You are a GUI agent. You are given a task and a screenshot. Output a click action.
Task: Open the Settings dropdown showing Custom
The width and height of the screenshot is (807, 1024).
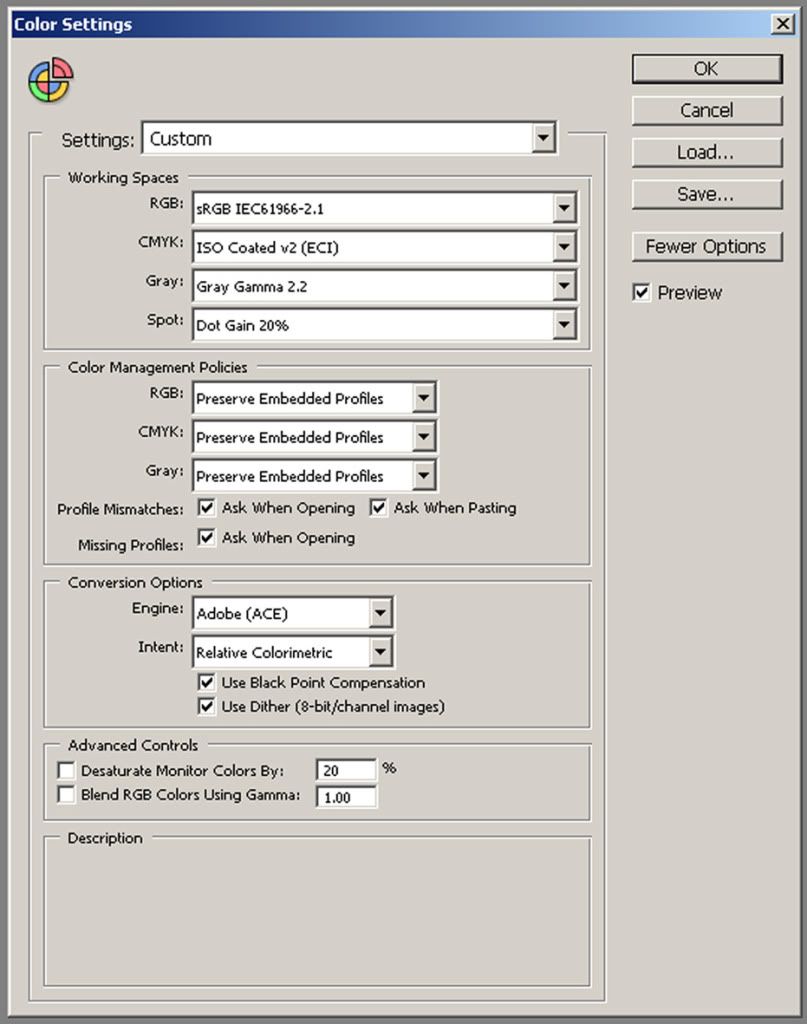point(545,138)
